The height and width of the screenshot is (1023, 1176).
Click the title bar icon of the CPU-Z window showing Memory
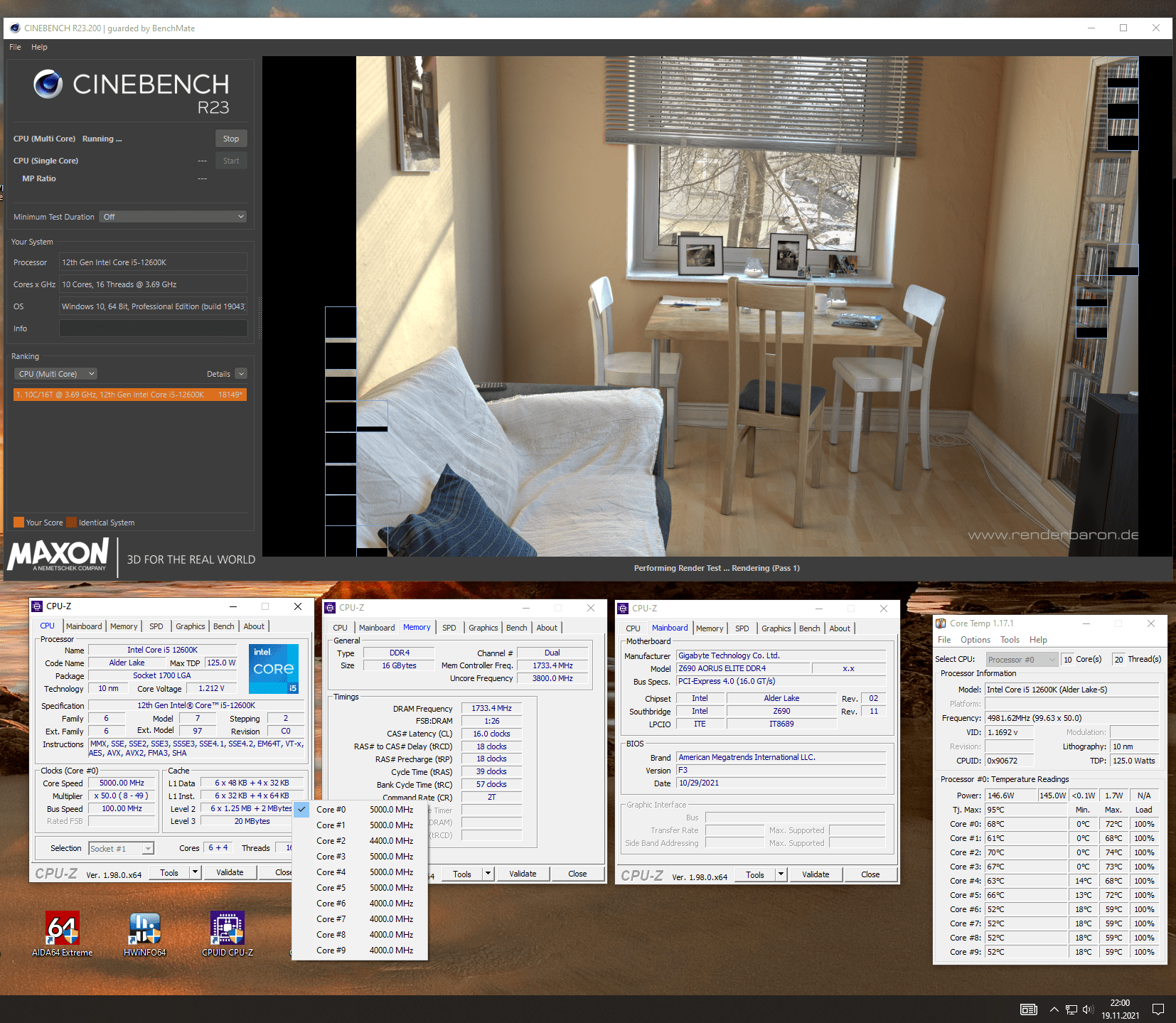pyautogui.click(x=330, y=608)
